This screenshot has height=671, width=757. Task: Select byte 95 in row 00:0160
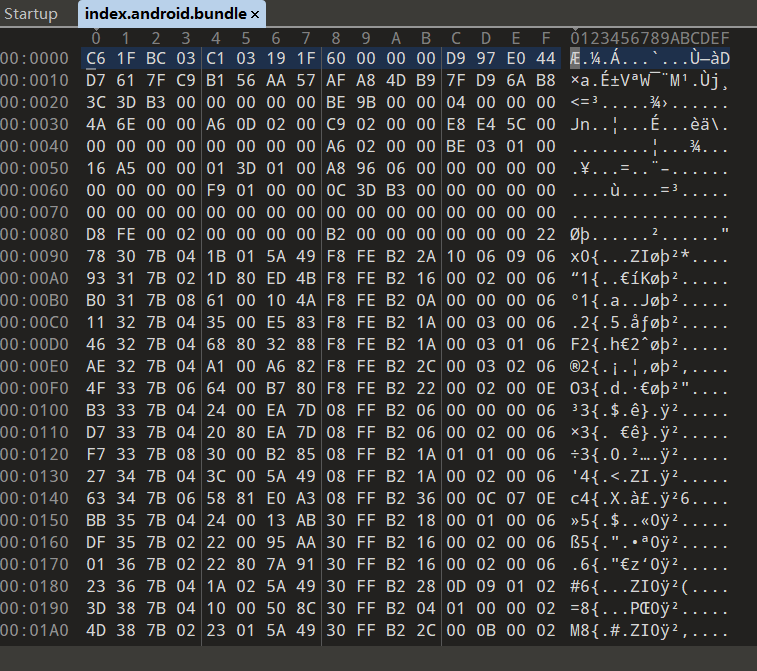pos(276,543)
